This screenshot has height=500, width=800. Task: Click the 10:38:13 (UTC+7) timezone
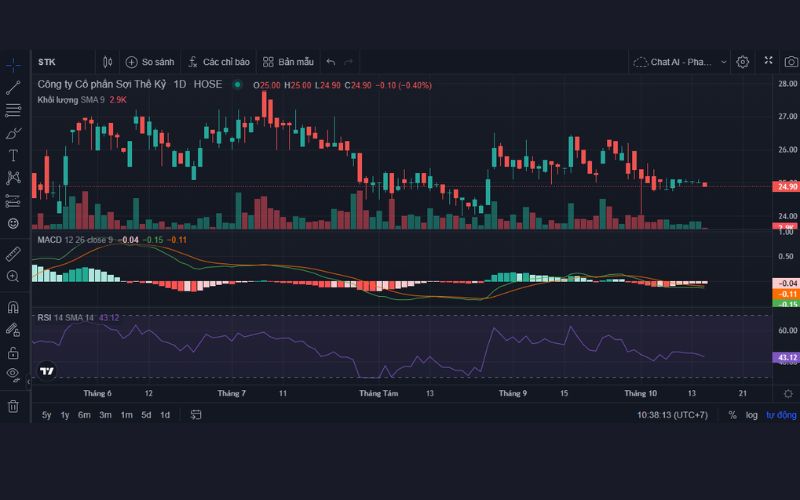click(672, 415)
